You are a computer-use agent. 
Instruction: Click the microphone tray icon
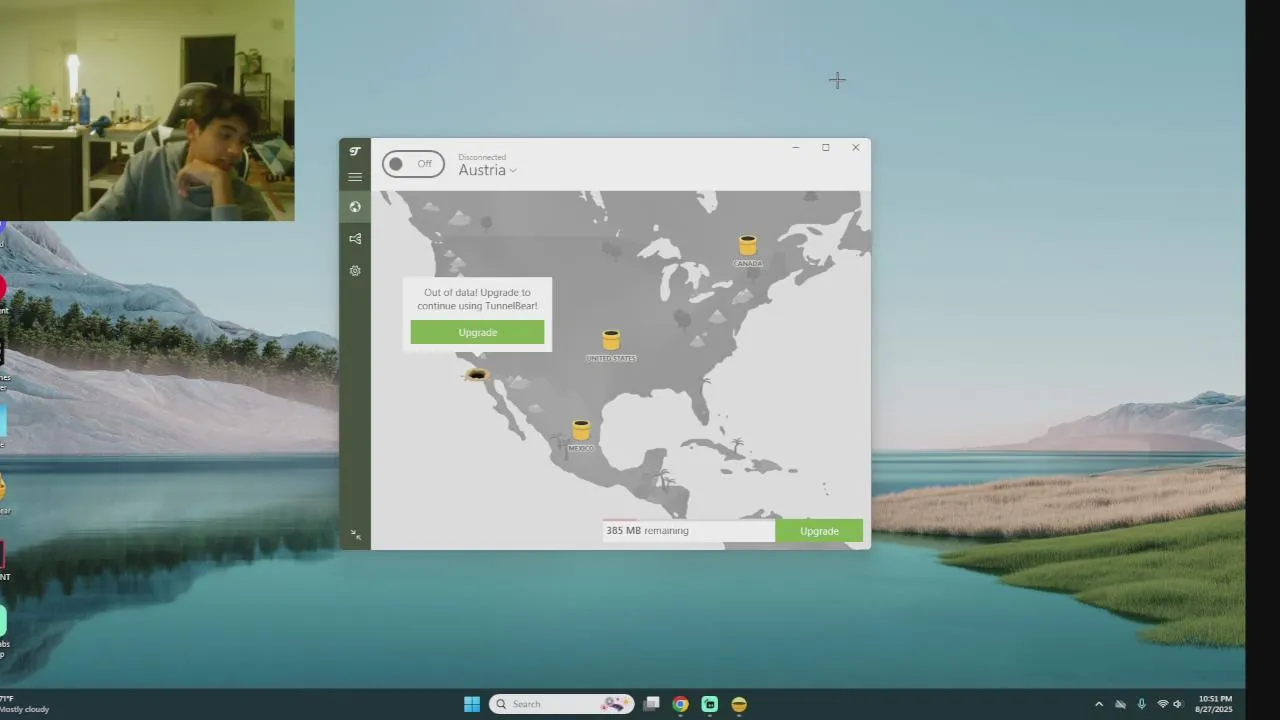[x=1141, y=704]
